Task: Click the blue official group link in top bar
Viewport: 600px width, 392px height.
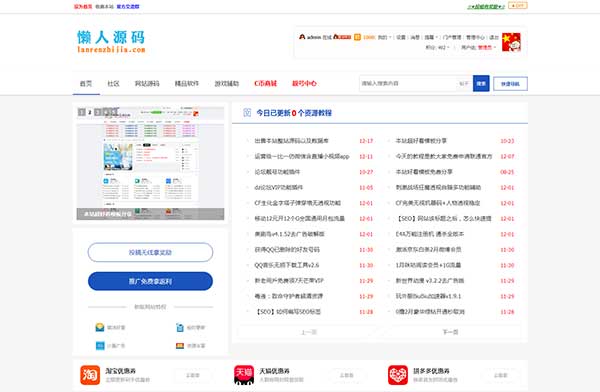Action: [128, 7]
